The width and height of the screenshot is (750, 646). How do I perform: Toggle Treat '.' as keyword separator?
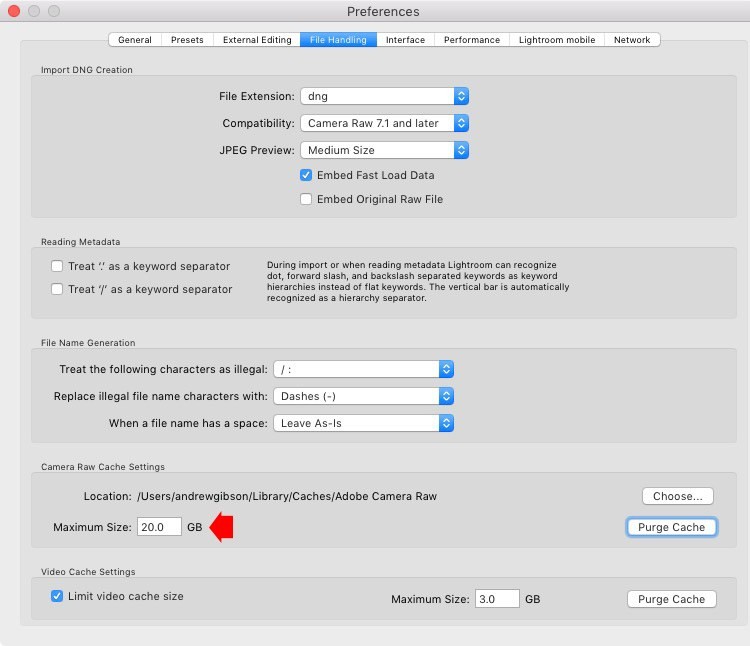pos(57,266)
